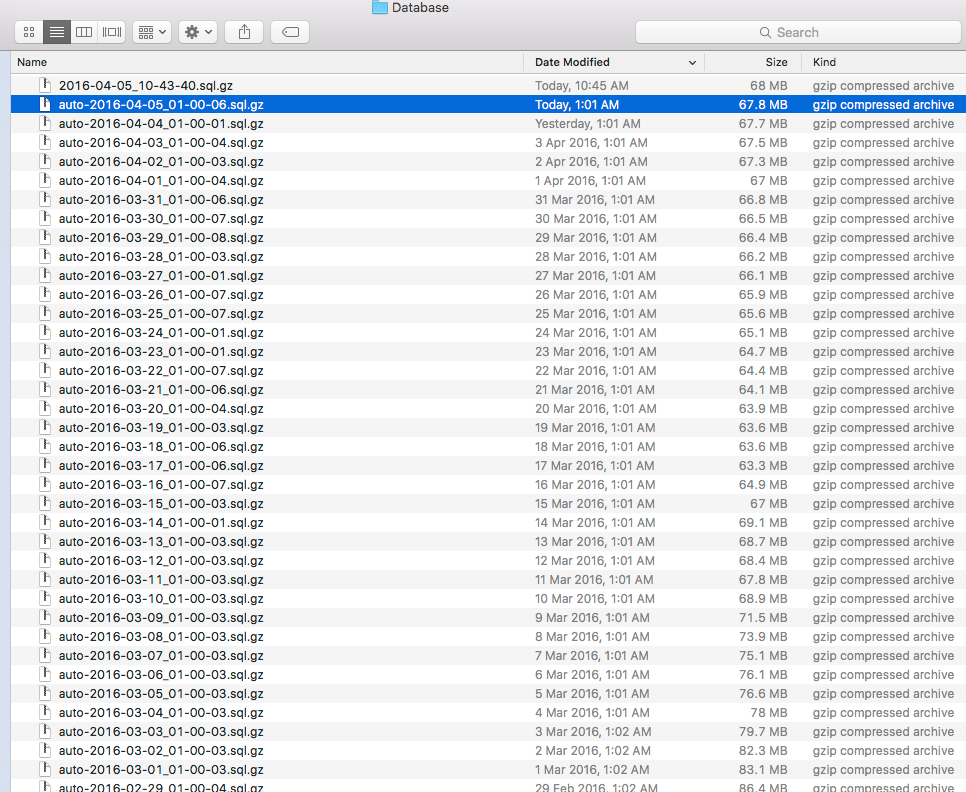Click icon of auto-2016-04-01_01-00-04.sql.gz
The width and height of the screenshot is (966, 792).
[x=45, y=180]
